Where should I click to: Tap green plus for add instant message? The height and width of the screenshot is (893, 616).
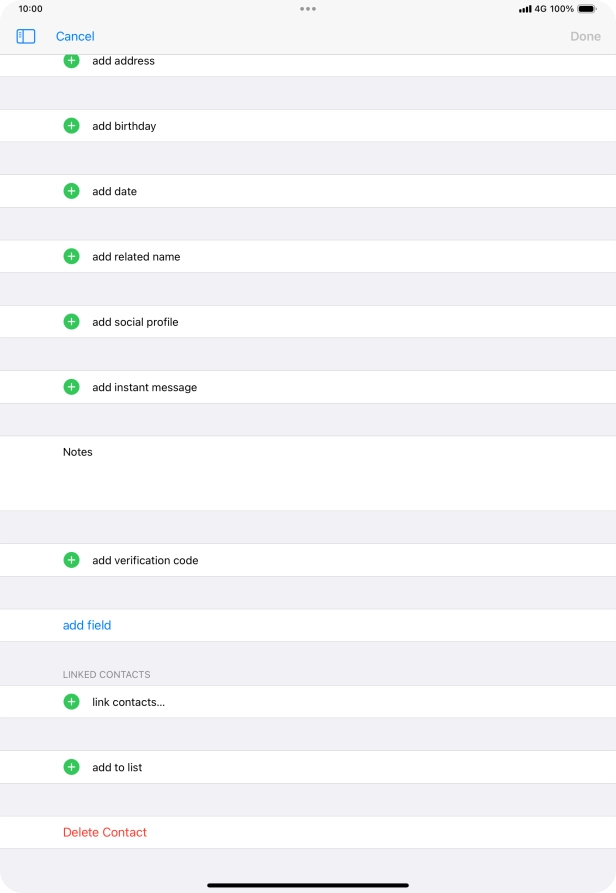click(71, 387)
